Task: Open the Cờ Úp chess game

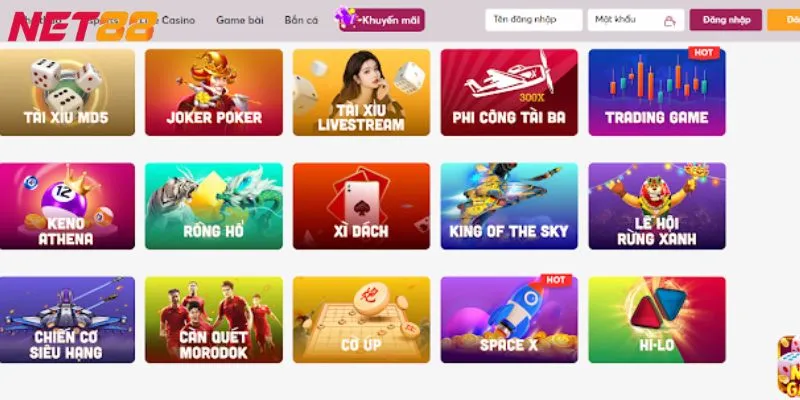Action: [362, 320]
